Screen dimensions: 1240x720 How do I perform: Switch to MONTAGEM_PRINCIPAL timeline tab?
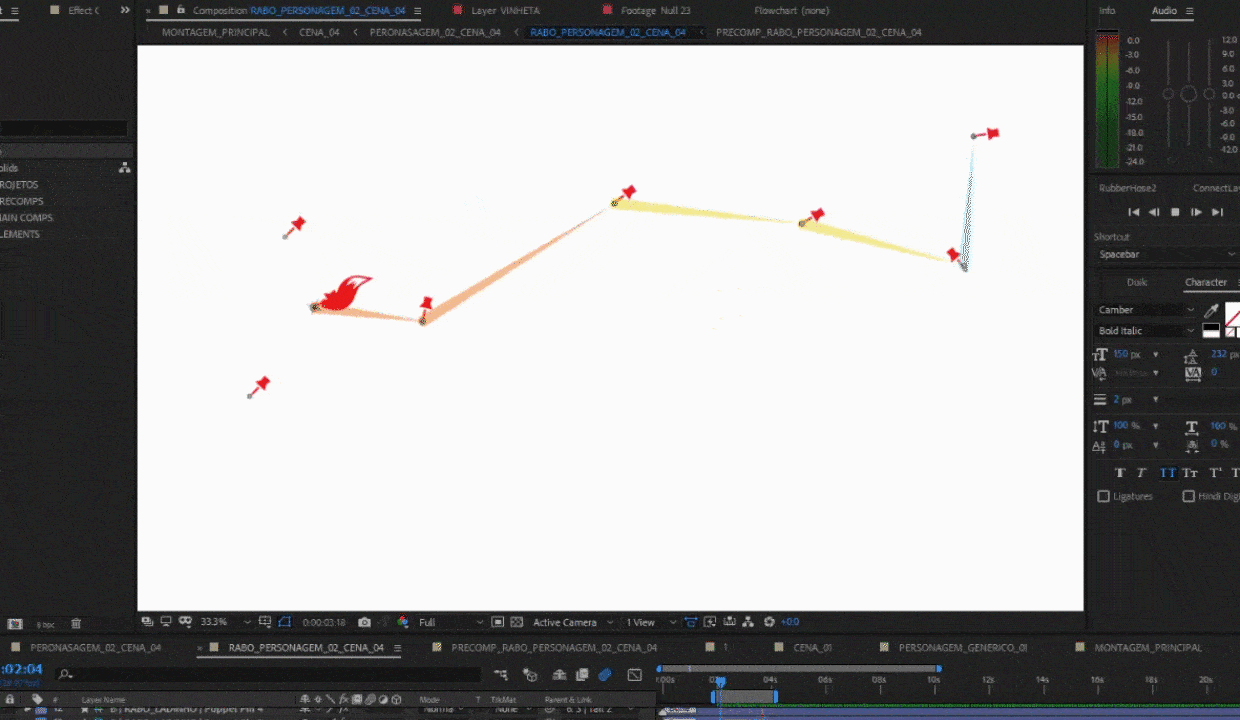1148,648
